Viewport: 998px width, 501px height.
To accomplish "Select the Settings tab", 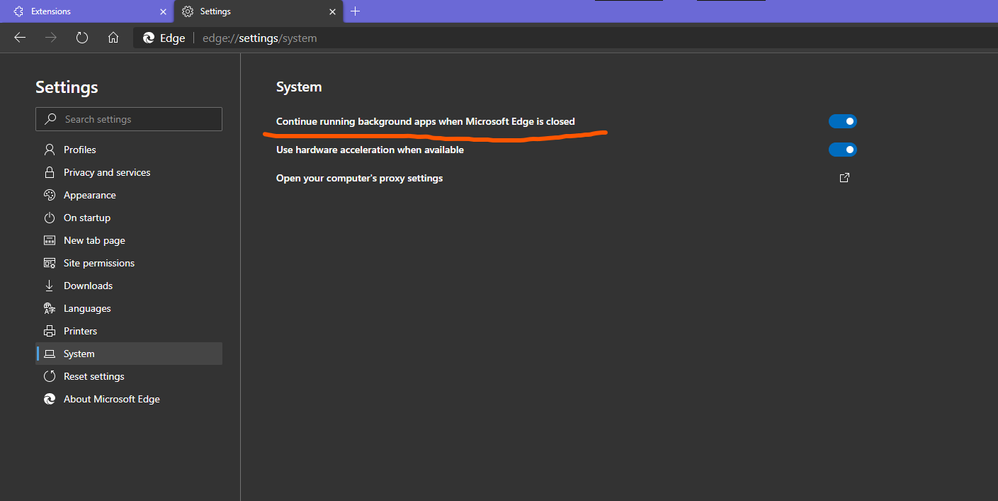I will 258,11.
